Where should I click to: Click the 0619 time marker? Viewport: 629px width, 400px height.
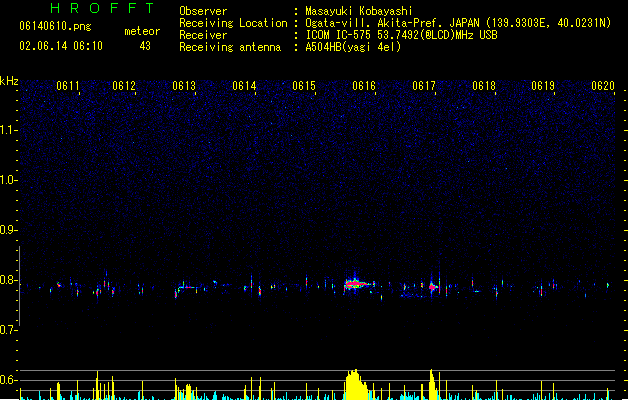[x=543, y=86]
